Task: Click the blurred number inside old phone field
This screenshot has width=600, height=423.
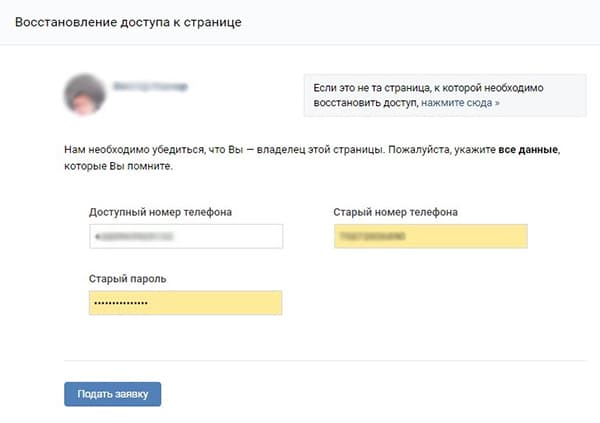Action: pos(372,236)
